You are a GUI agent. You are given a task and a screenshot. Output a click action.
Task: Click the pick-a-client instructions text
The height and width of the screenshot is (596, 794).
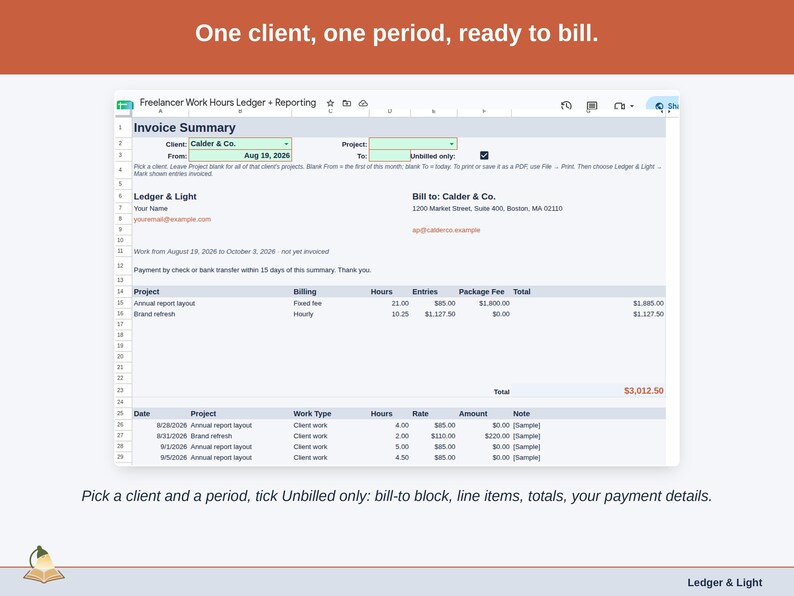[398, 170]
